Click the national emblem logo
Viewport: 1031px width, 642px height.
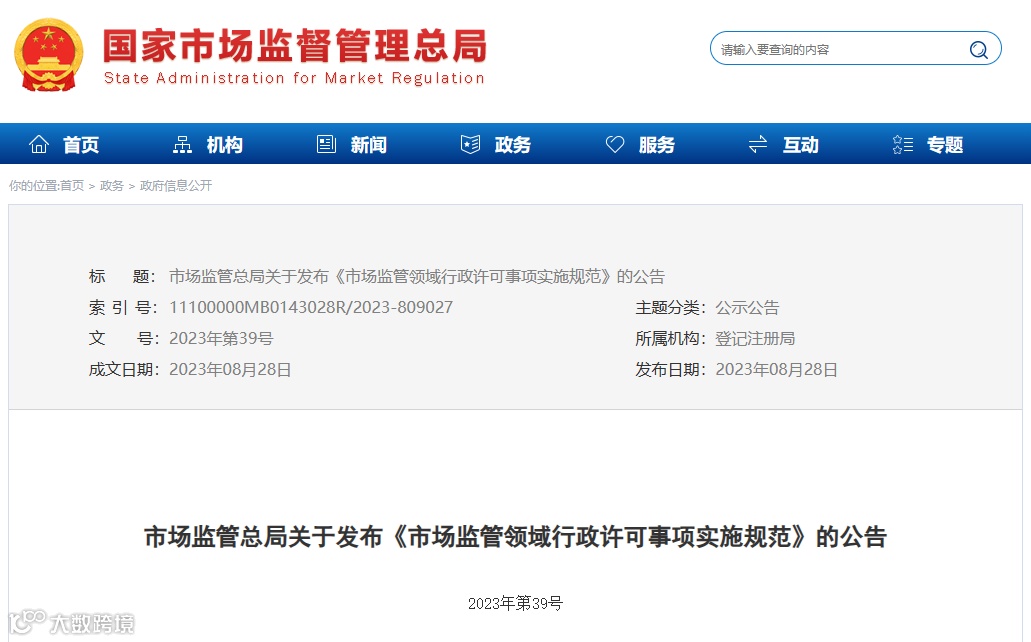49,55
